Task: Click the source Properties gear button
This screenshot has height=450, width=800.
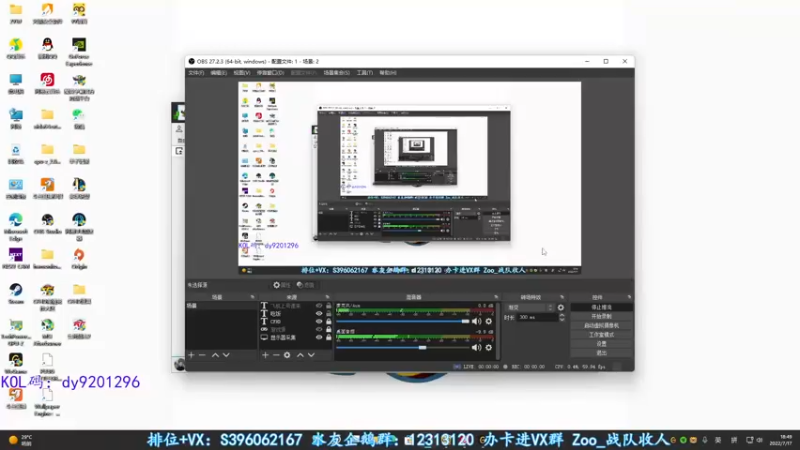Action: point(281,285)
